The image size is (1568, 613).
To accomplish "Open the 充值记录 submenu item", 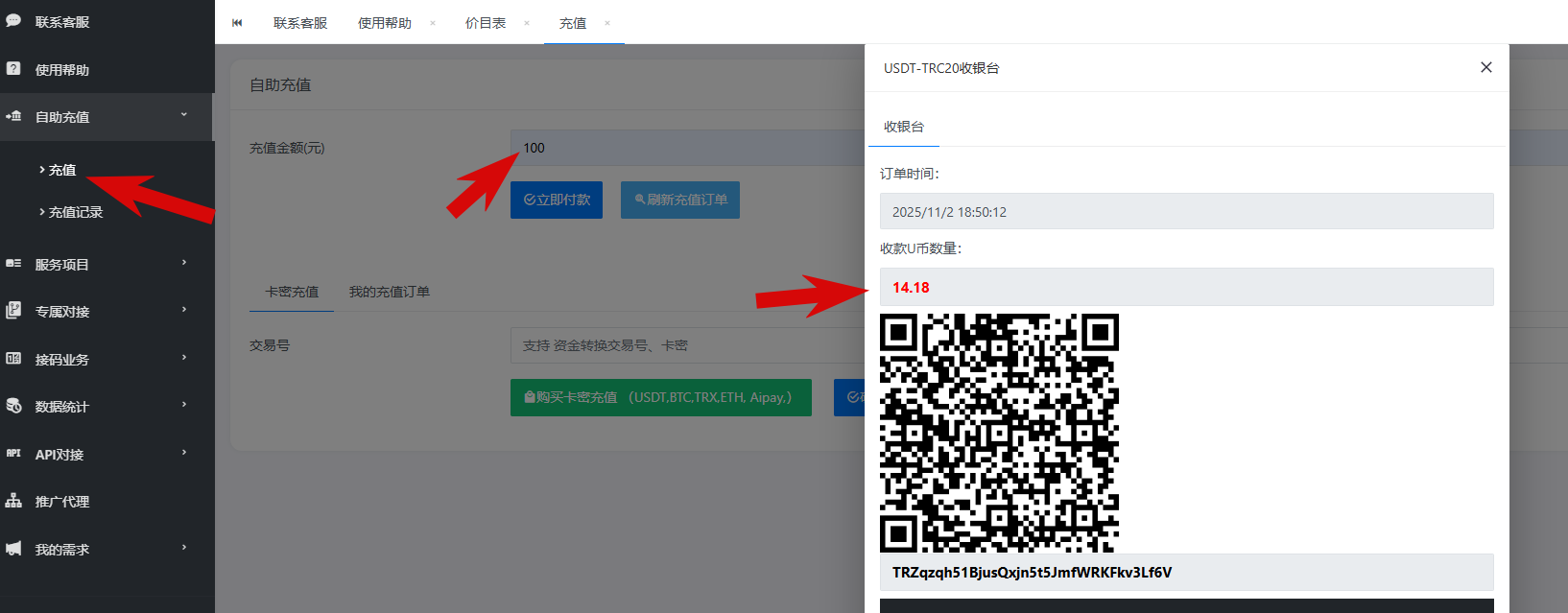I will [x=76, y=212].
